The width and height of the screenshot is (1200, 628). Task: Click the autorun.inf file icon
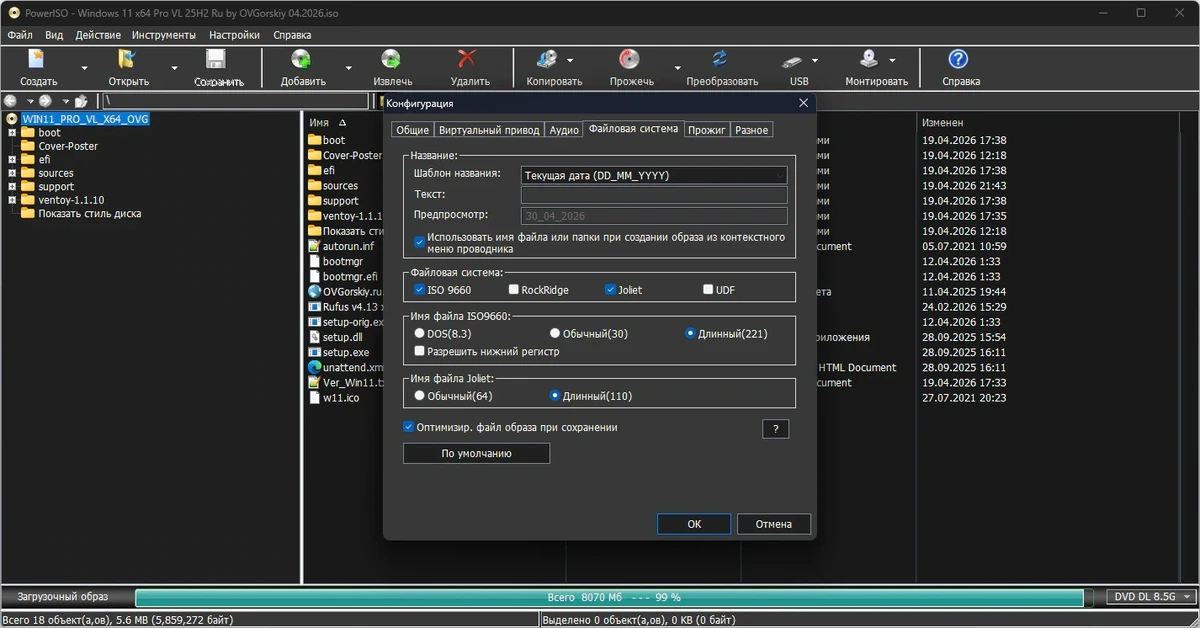tap(314, 246)
